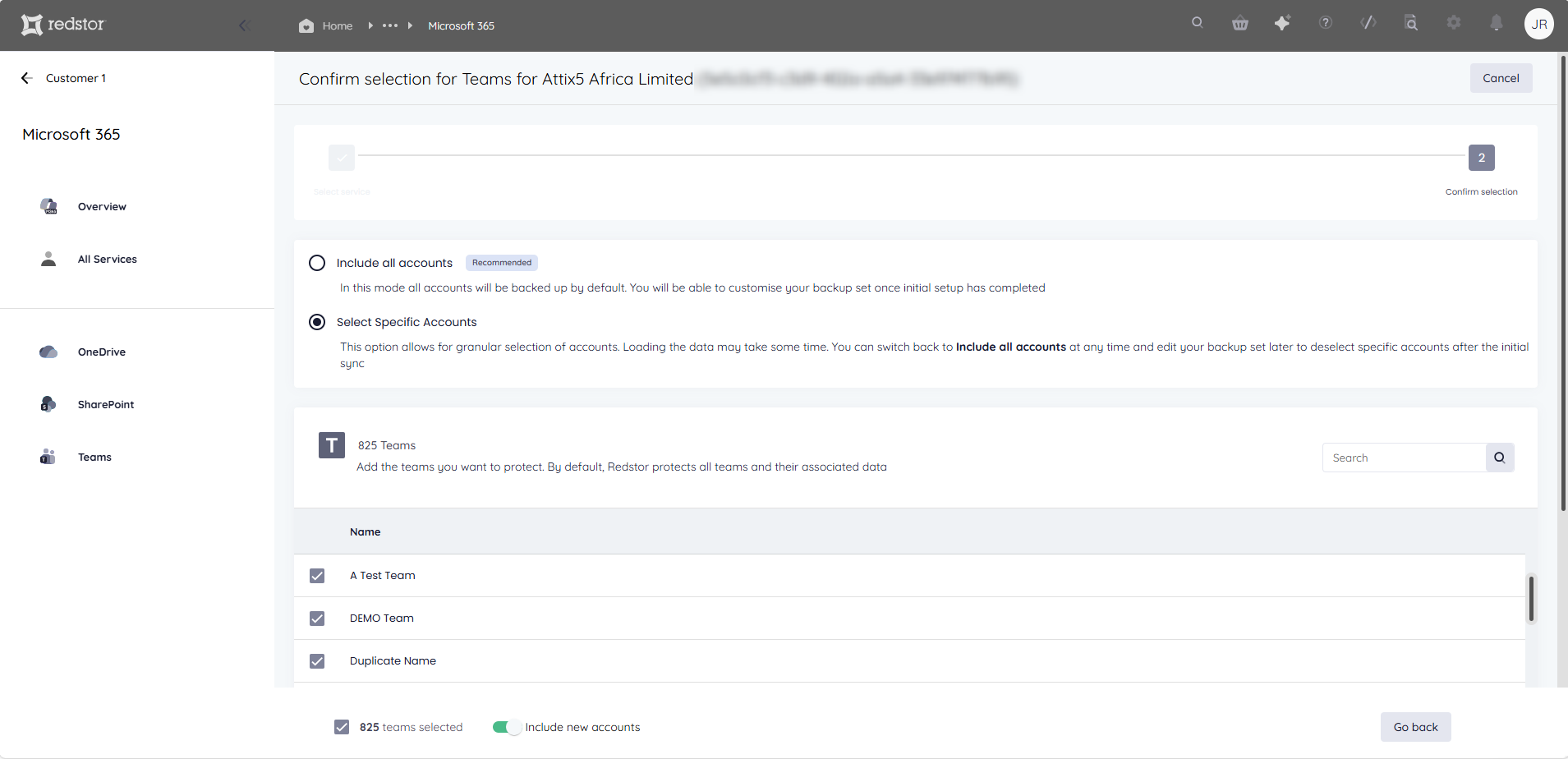Click A Test Team row name
The width and height of the screenshot is (1568, 759).
[383, 576]
